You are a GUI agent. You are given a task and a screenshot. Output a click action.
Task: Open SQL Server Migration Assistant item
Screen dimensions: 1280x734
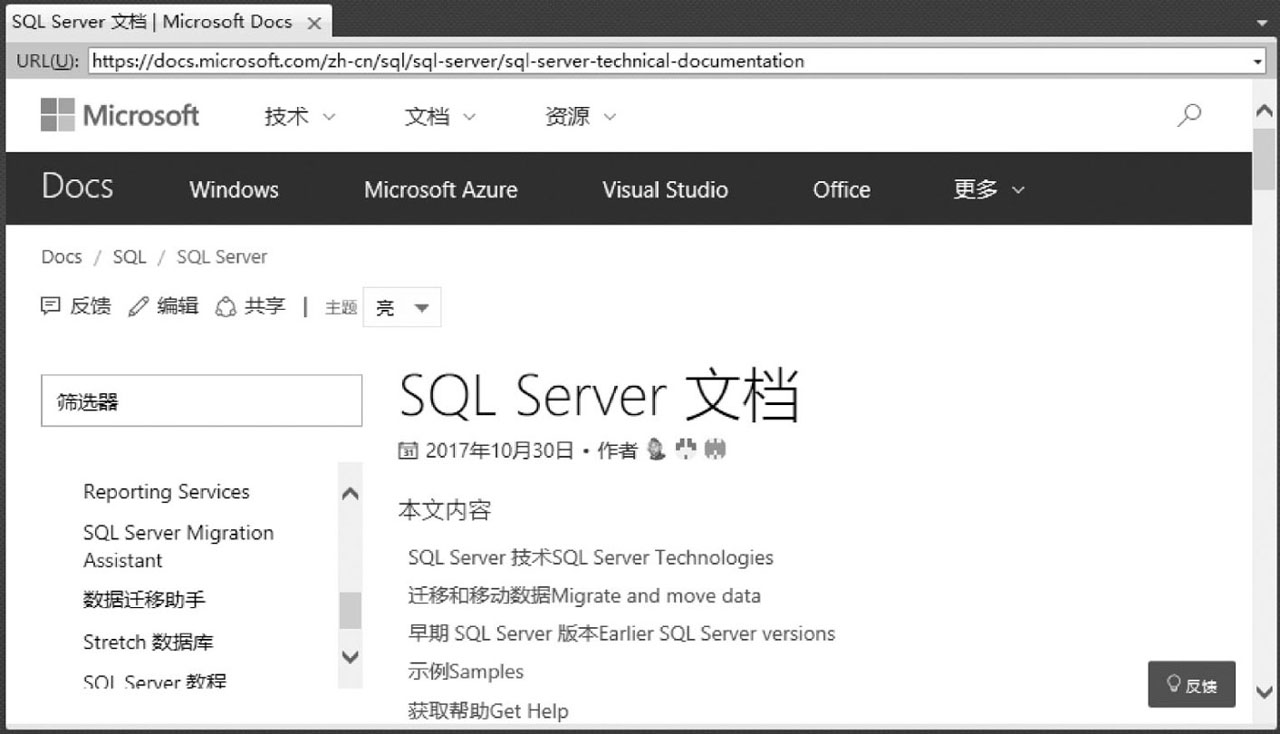point(178,546)
